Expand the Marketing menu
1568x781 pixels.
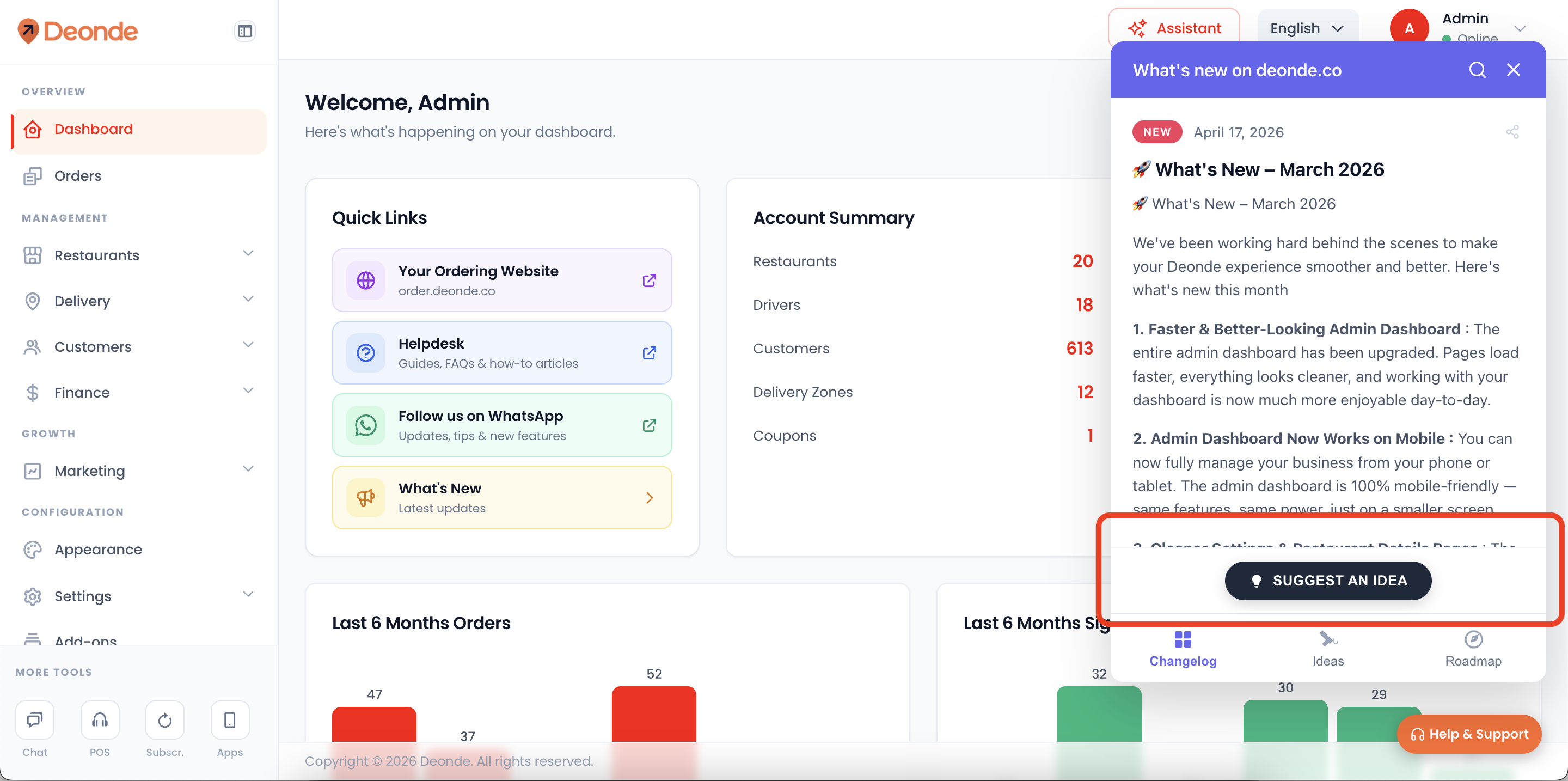[x=139, y=471]
